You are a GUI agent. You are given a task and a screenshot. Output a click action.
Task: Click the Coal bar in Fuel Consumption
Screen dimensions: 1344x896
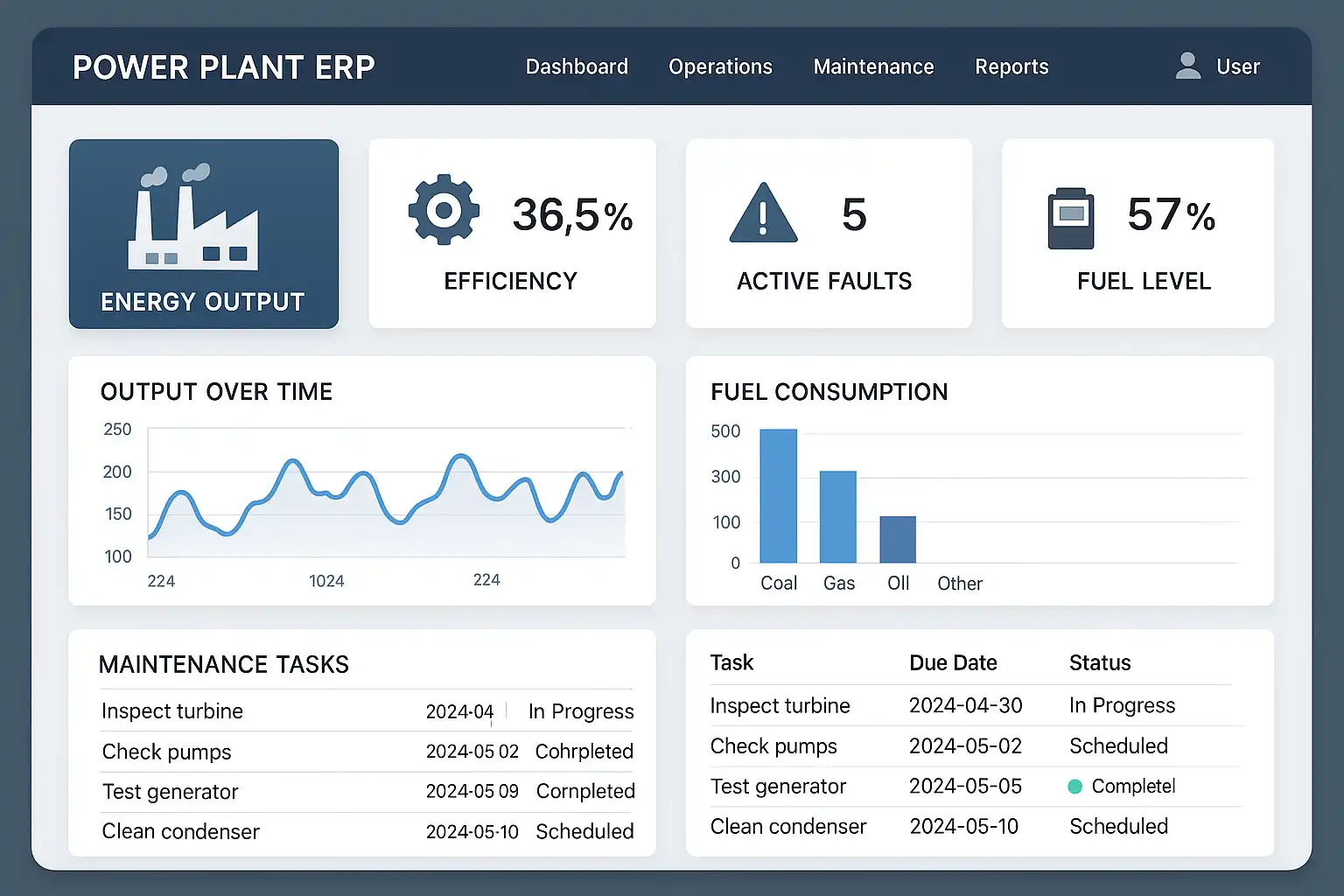click(778, 496)
